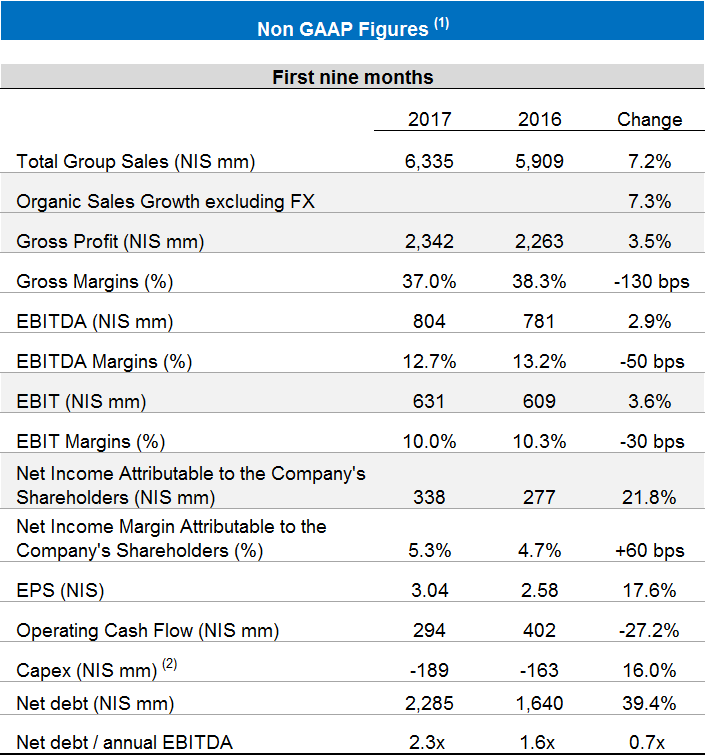This screenshot has height=756, width=706.
Task: Select the 402 operating cash flow value
Action: click(540, 630)
